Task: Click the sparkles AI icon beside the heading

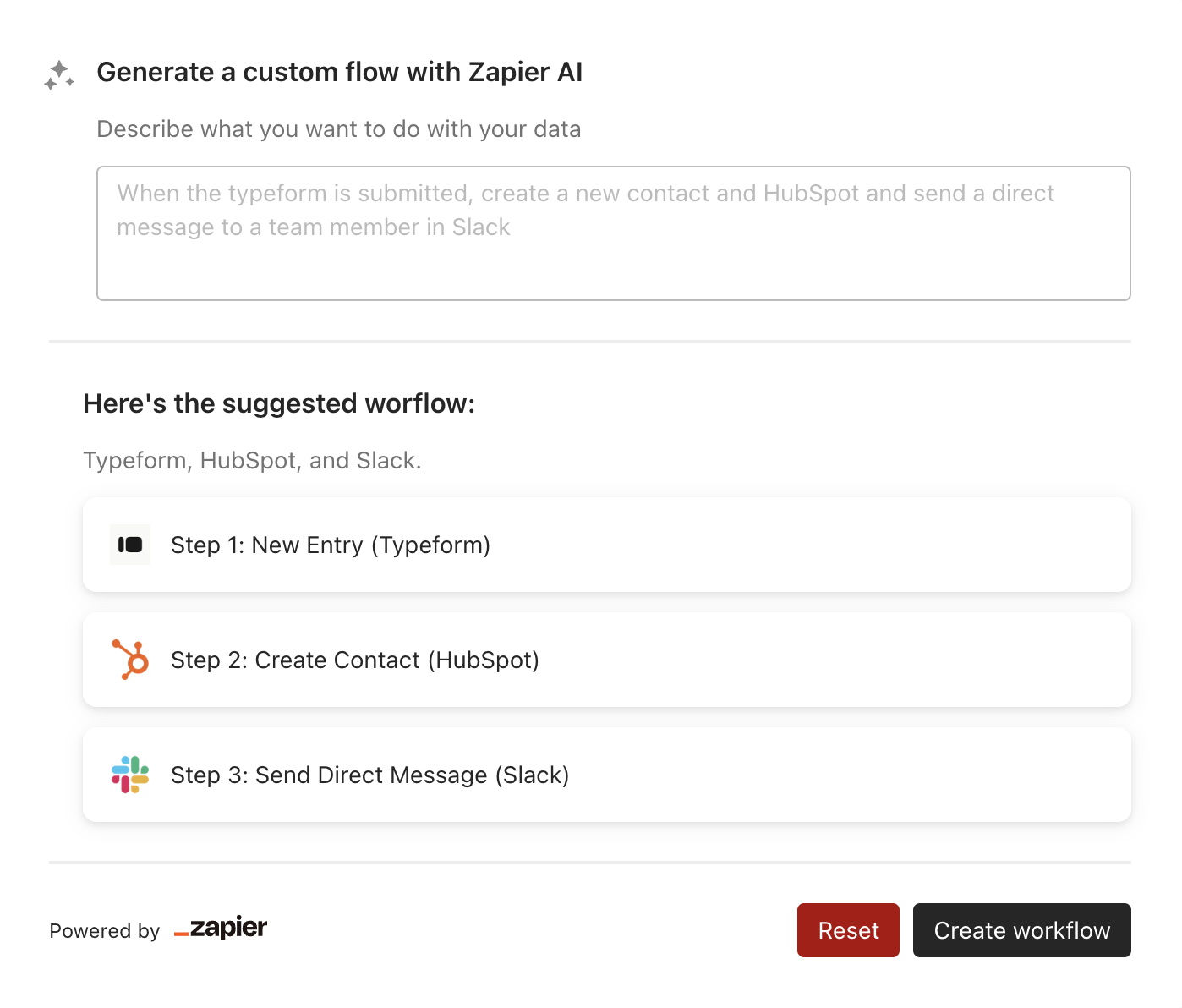Action: pos(59,75)
